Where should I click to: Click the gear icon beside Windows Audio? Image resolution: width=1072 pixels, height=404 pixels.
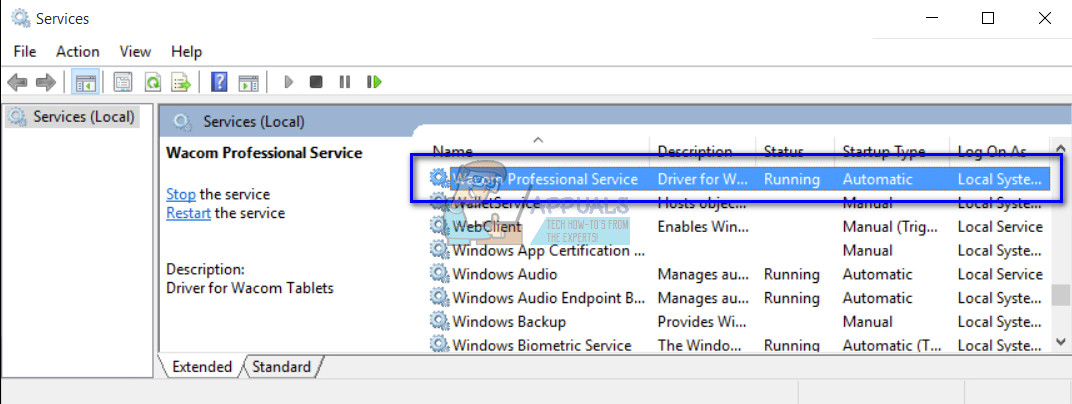(x=439, y=274)
